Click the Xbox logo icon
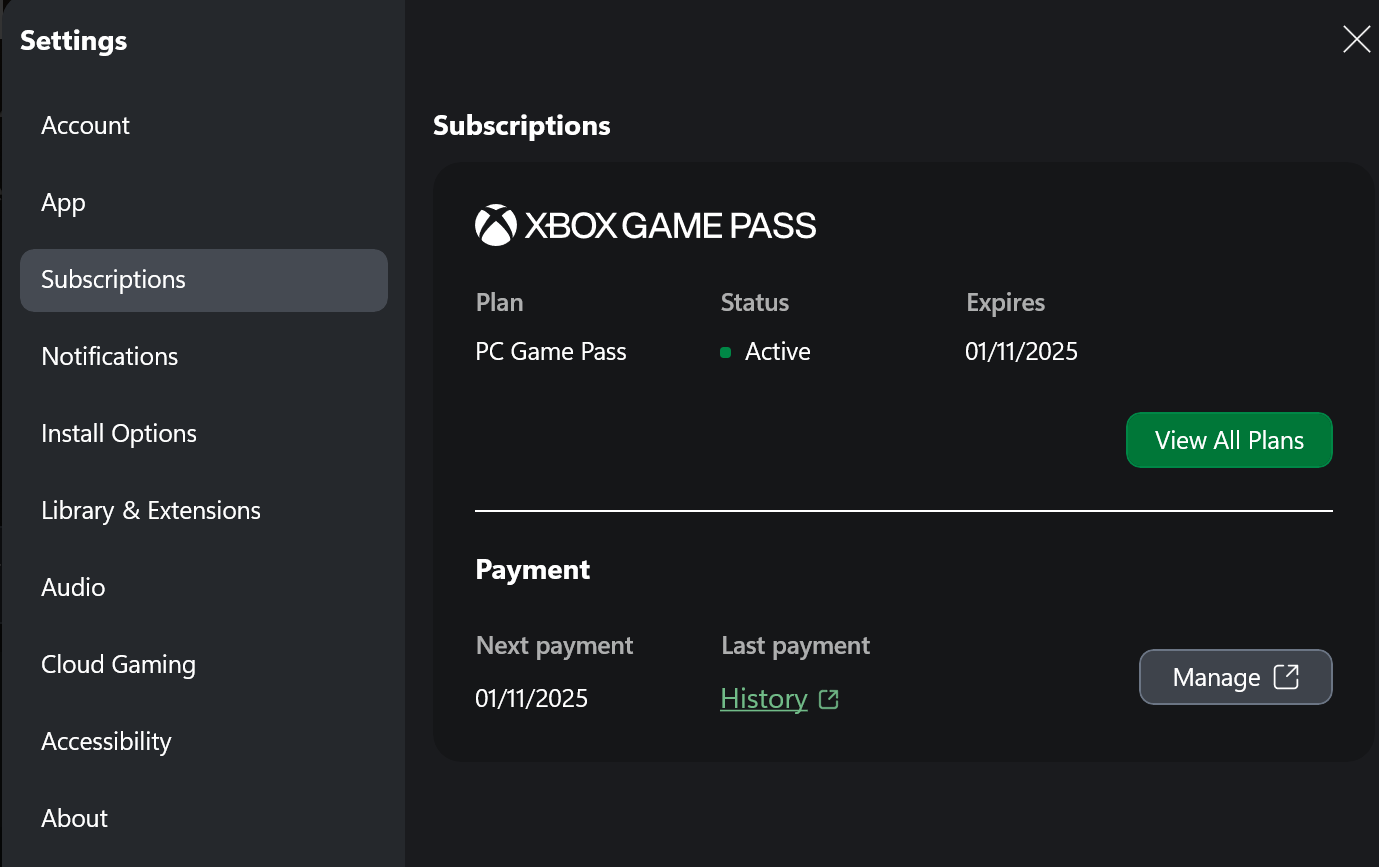Viewport: 1379px width, 867px height. [495, 226]
